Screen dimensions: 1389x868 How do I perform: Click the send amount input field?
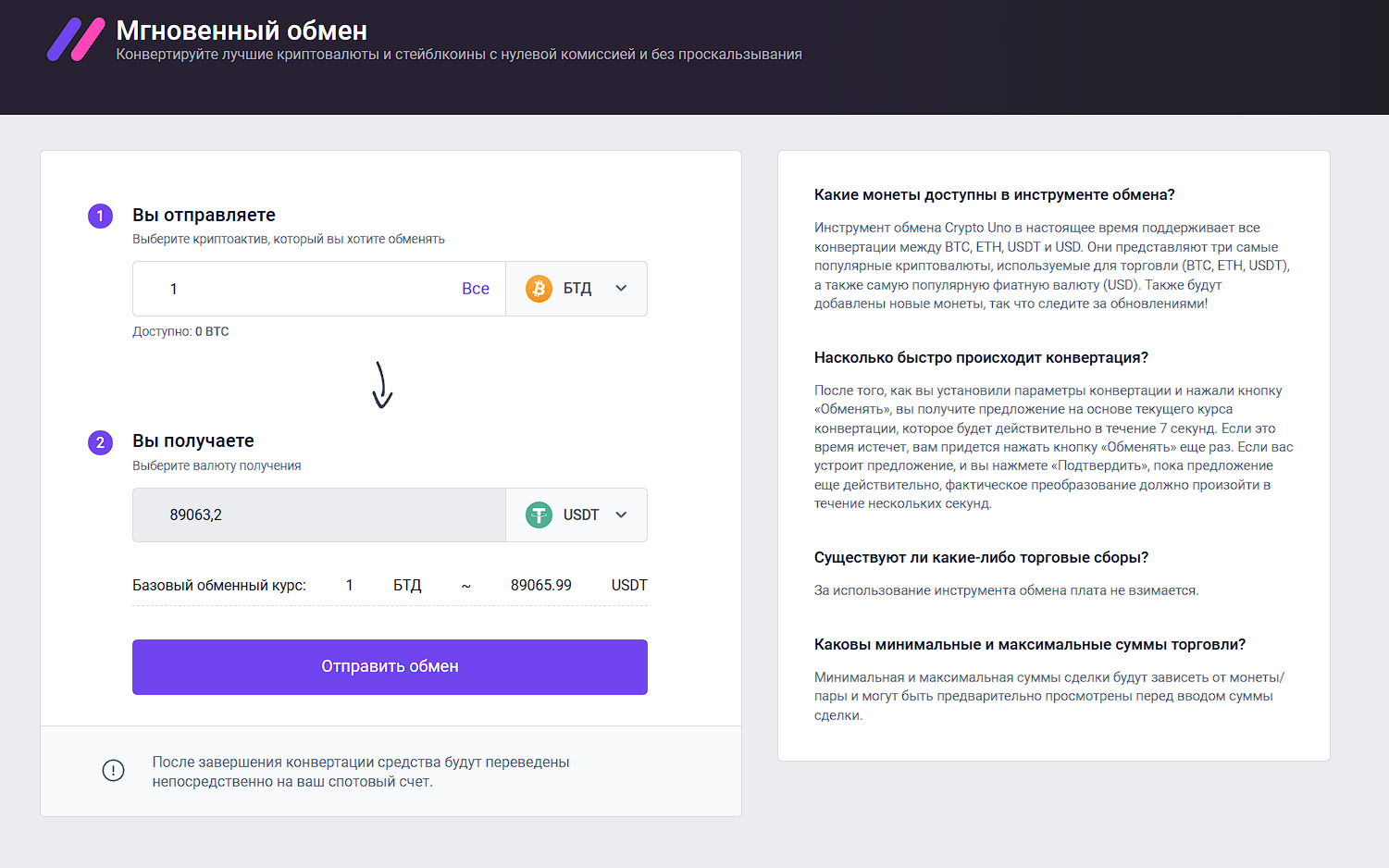coord(305,289)
